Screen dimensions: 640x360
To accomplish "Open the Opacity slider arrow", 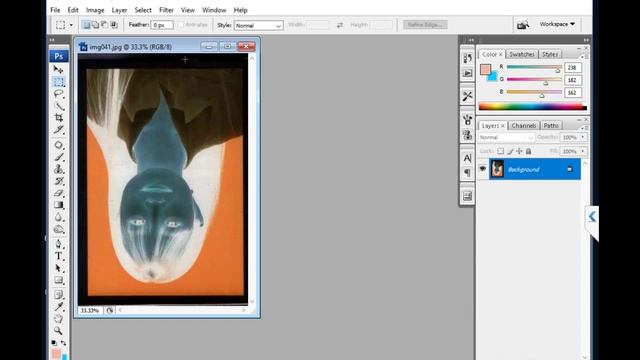I will 583,137.
